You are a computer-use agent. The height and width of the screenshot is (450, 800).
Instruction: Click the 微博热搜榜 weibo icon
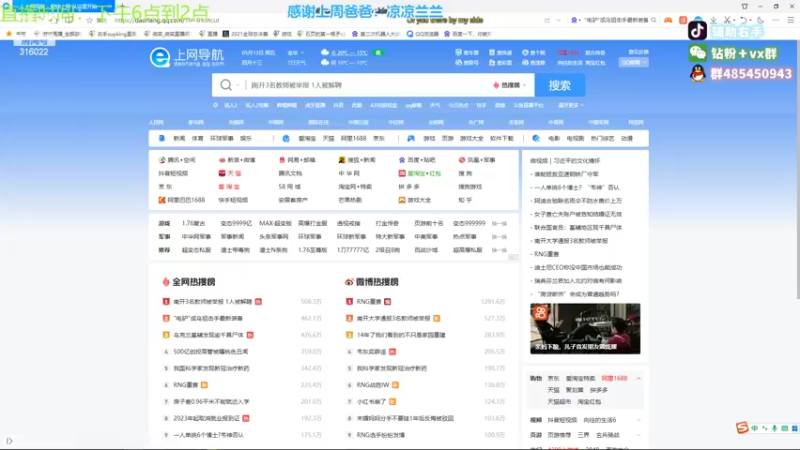349,282
